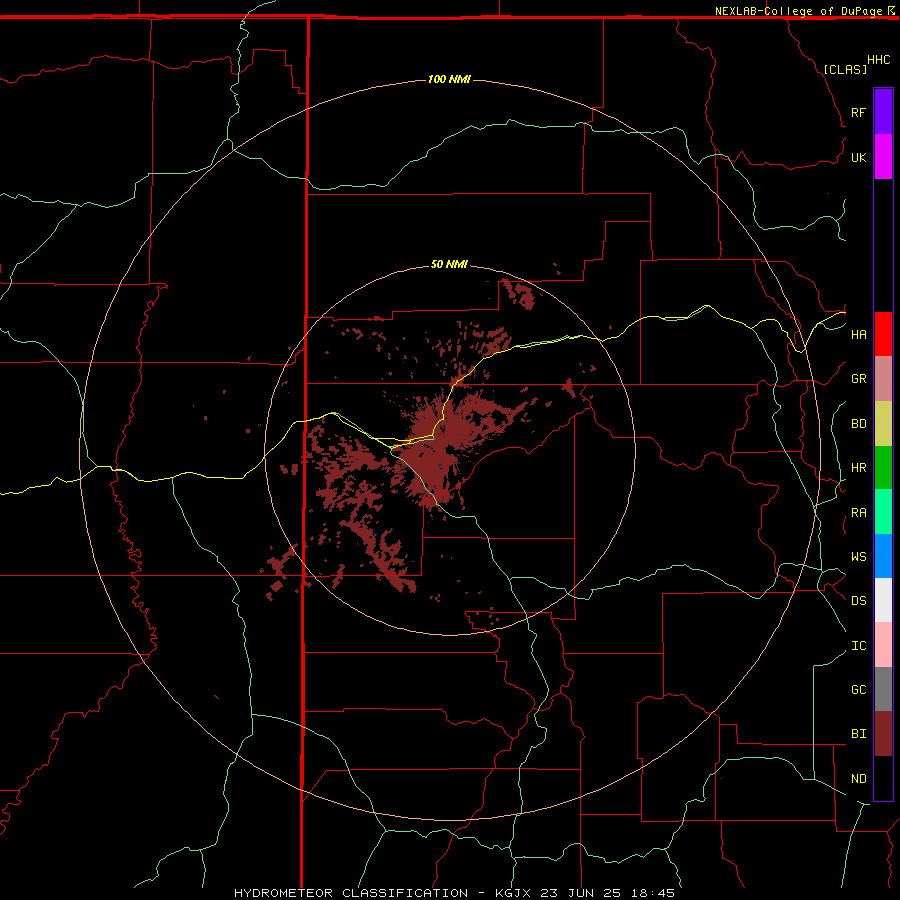Click the BI dark red swatch

[883, 734]
